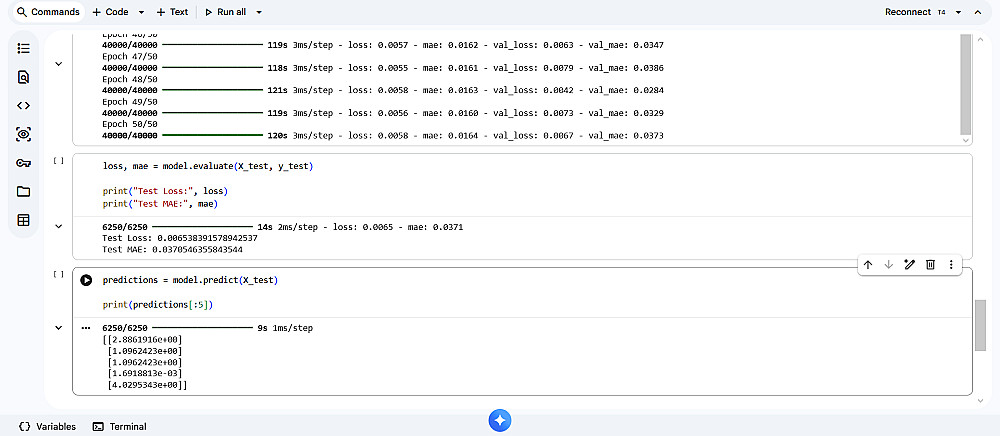1000x436 pixels.
Task: Open the Commands search palette
Action: [48, 12]
